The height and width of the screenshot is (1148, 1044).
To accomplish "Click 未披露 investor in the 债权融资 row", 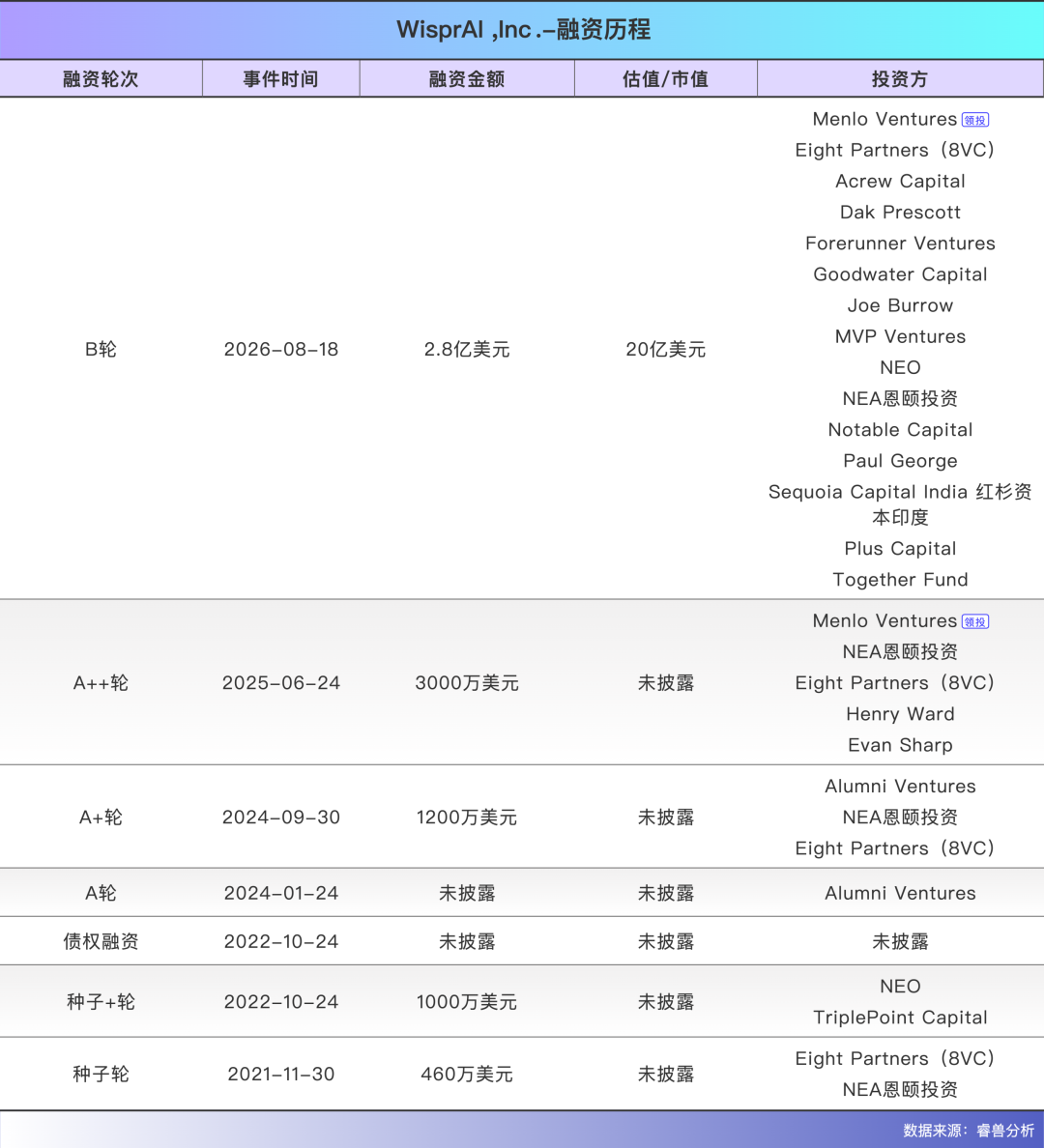I will (900, 941).
